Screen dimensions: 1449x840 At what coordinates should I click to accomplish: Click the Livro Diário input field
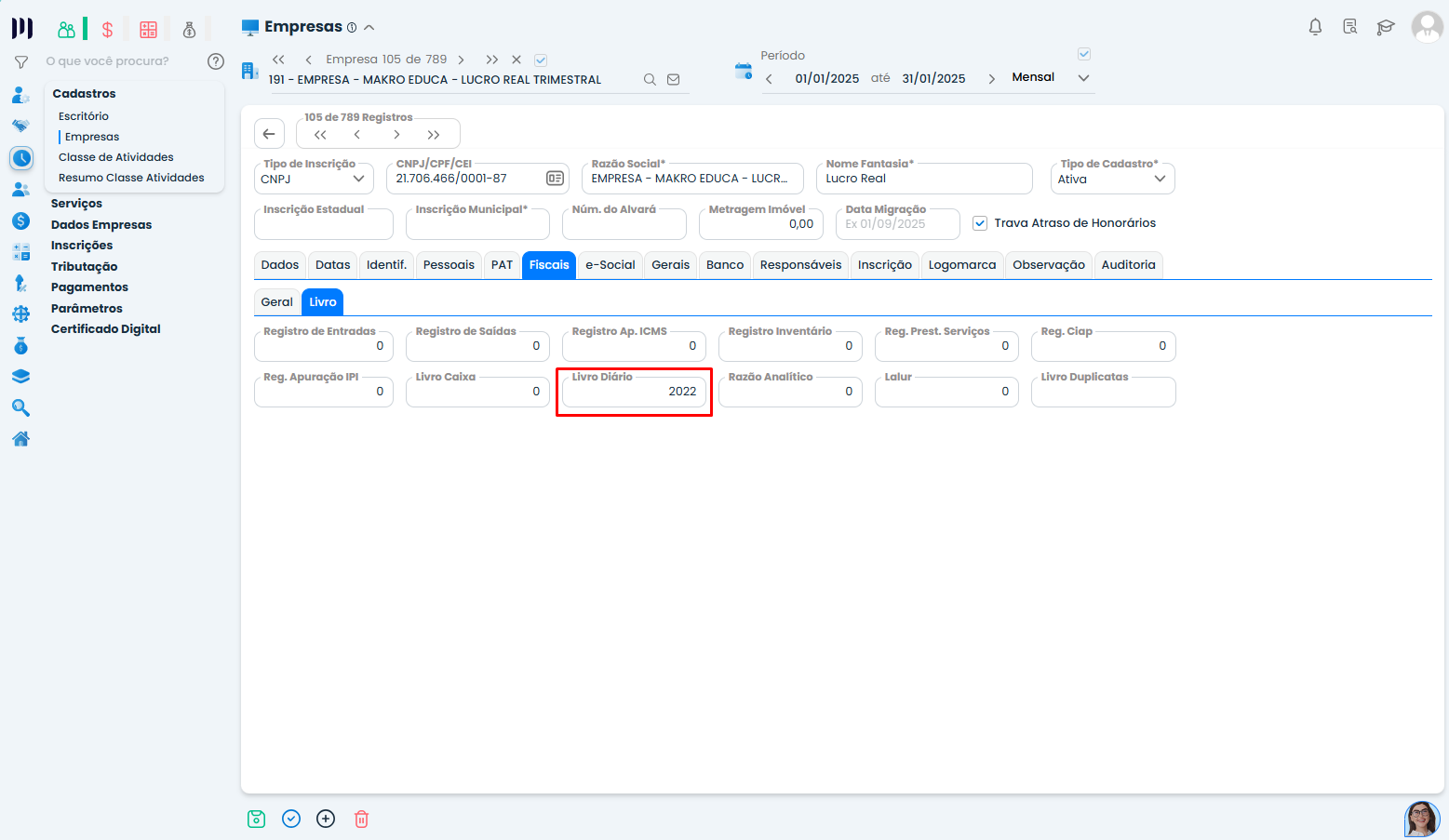click(634, 392)
